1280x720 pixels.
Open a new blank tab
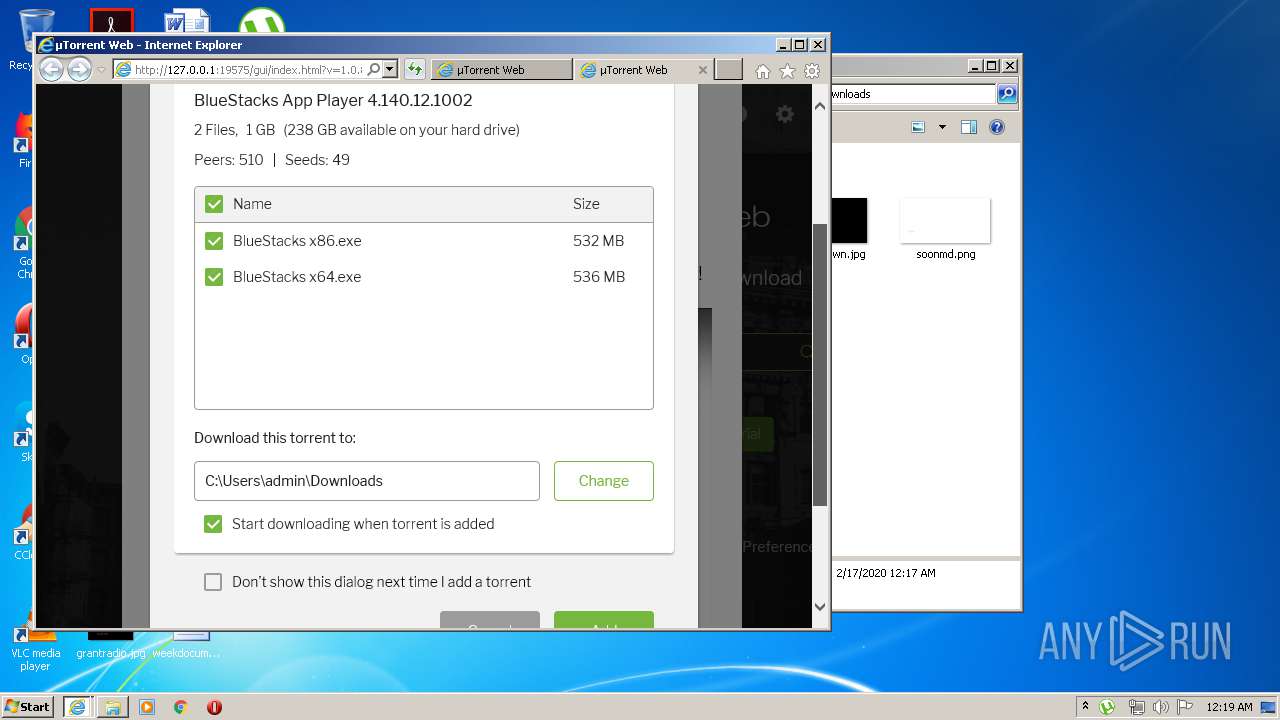(729, 69)
